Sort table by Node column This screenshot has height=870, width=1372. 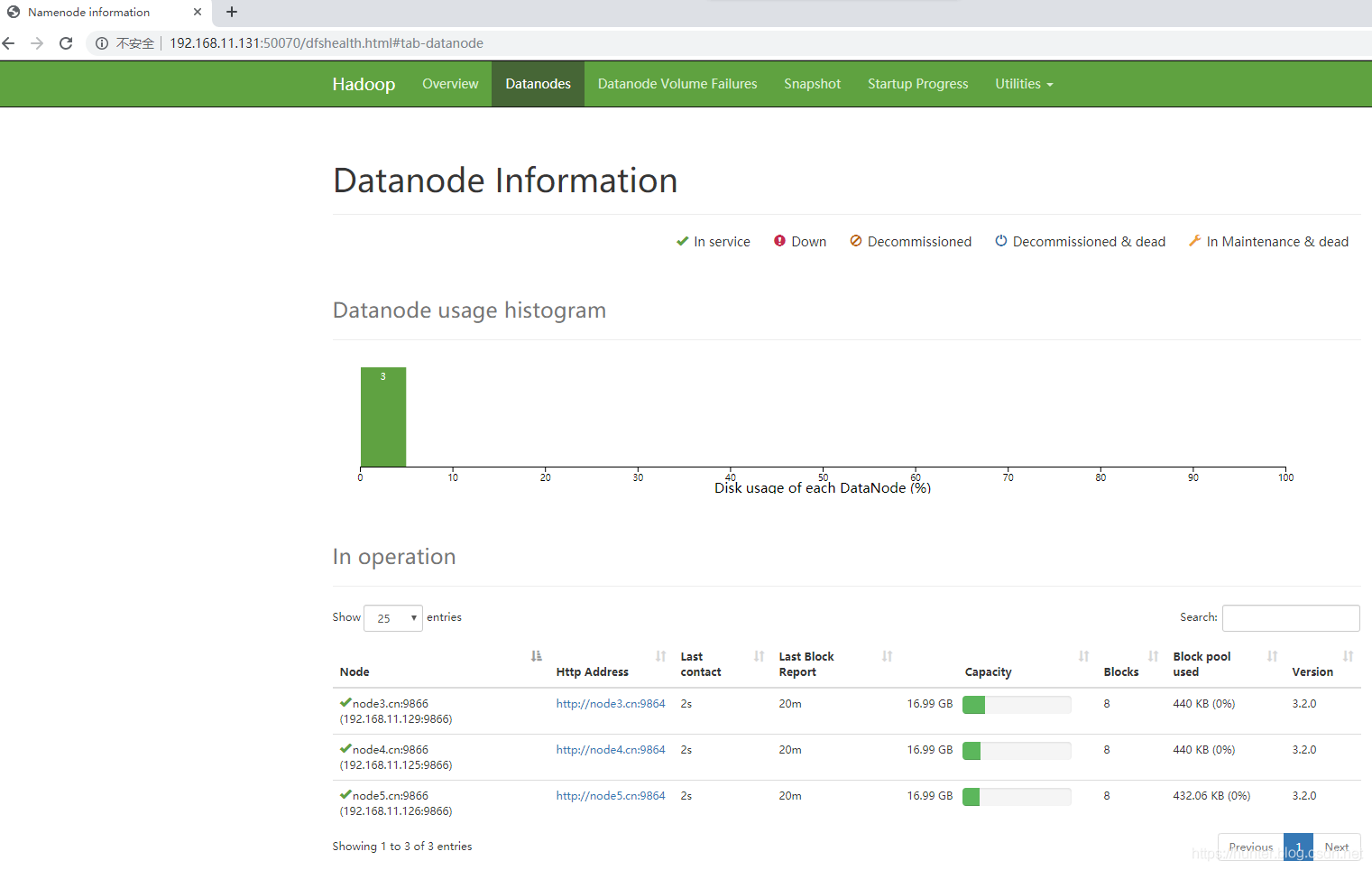[440, 664]
